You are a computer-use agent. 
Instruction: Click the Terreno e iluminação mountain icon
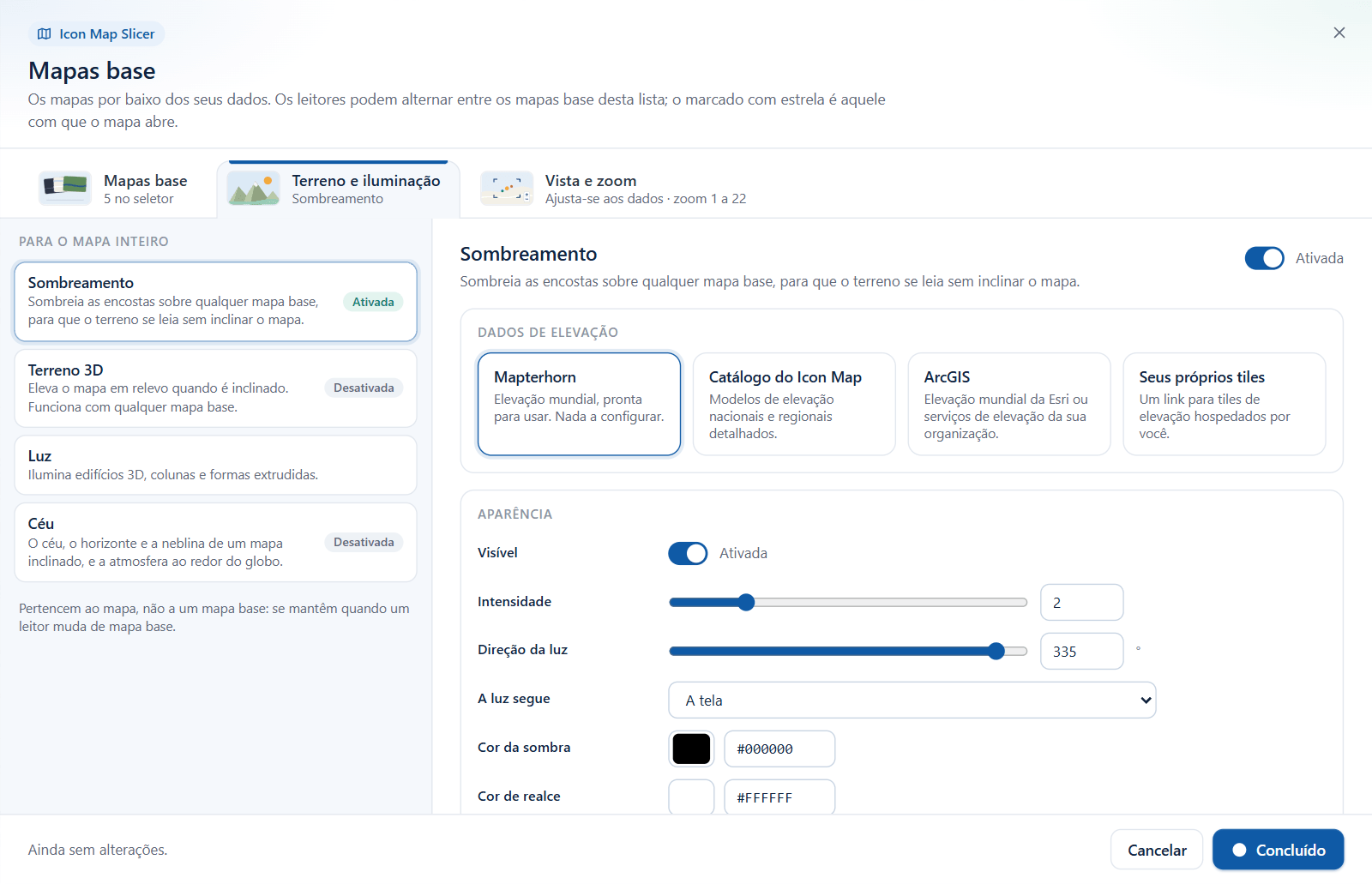click(x=254, y=189)
